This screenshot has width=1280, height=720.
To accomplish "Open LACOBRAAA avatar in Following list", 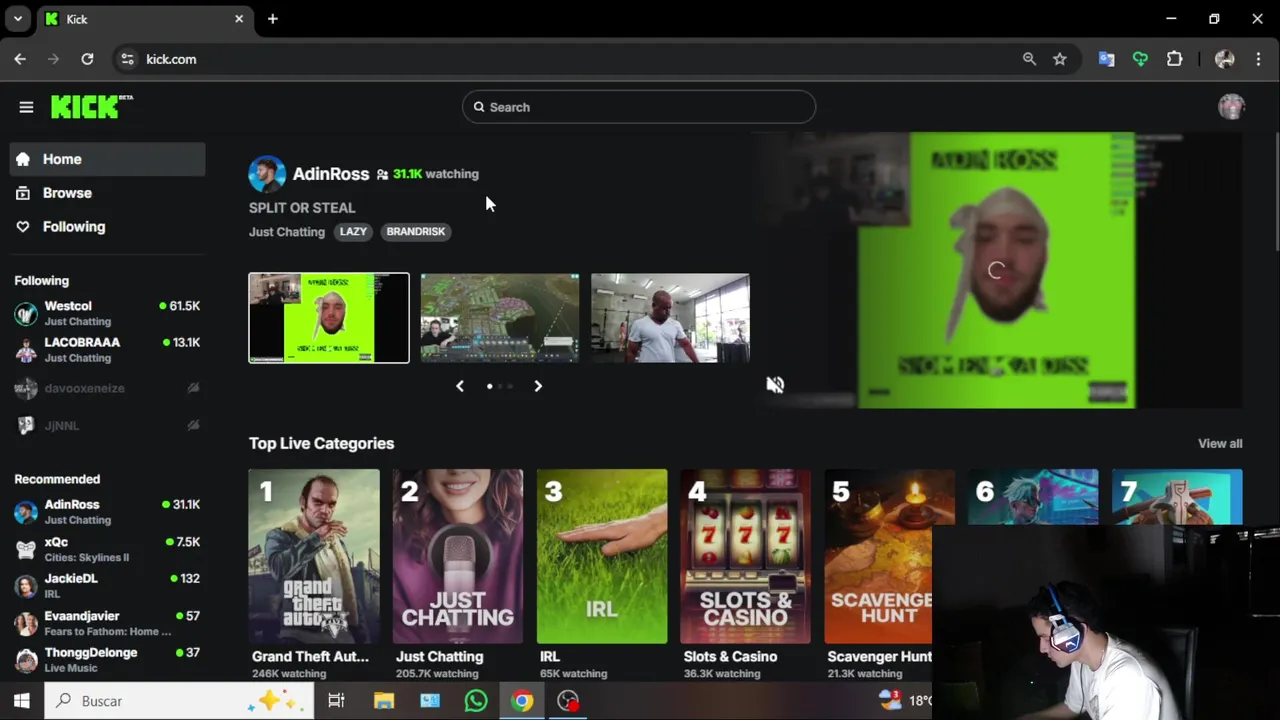I will pyautogui.click(x=26, y=350).
